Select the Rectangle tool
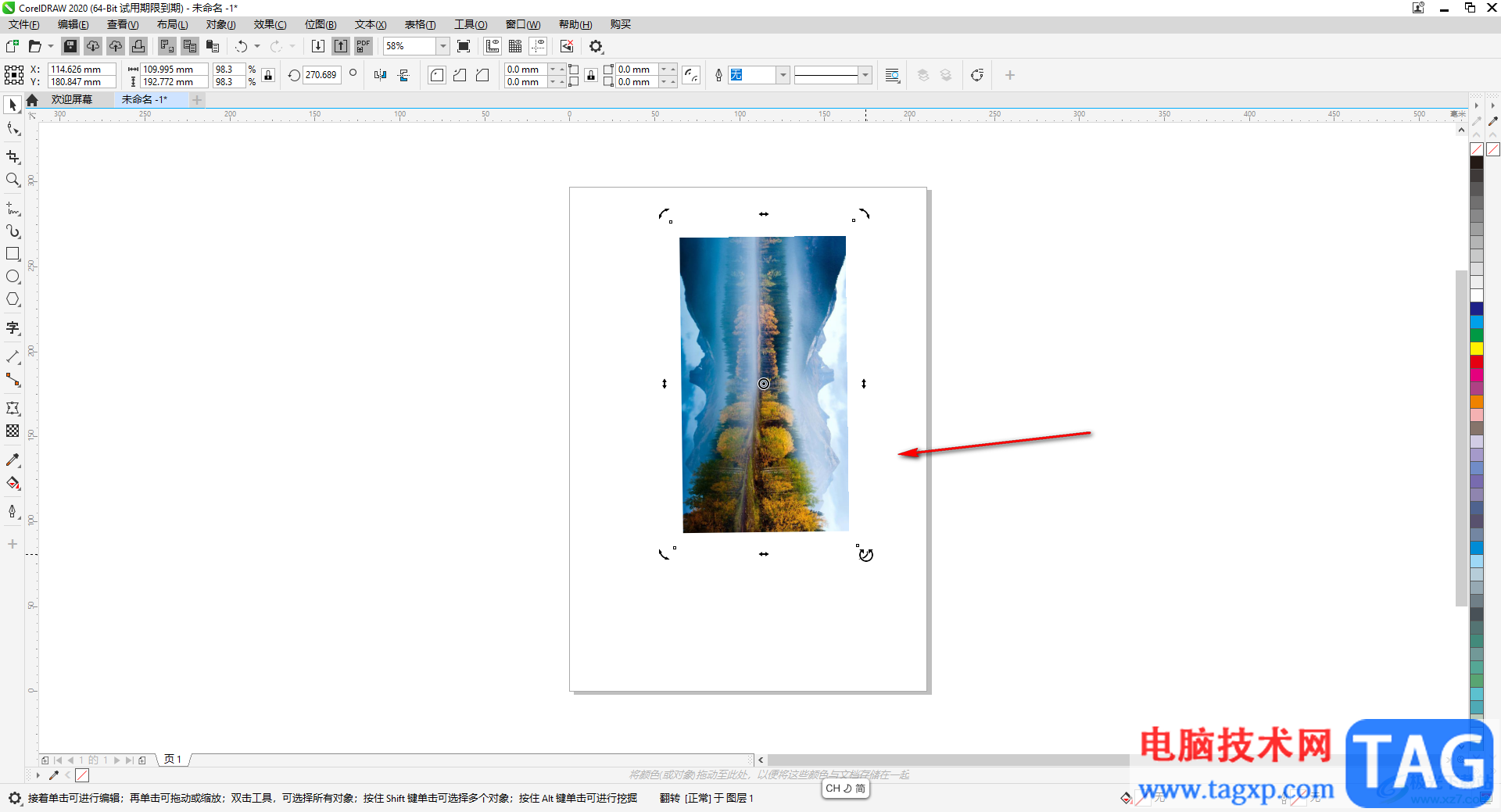Screen dimensions: 1501x812 click(13, 254)
